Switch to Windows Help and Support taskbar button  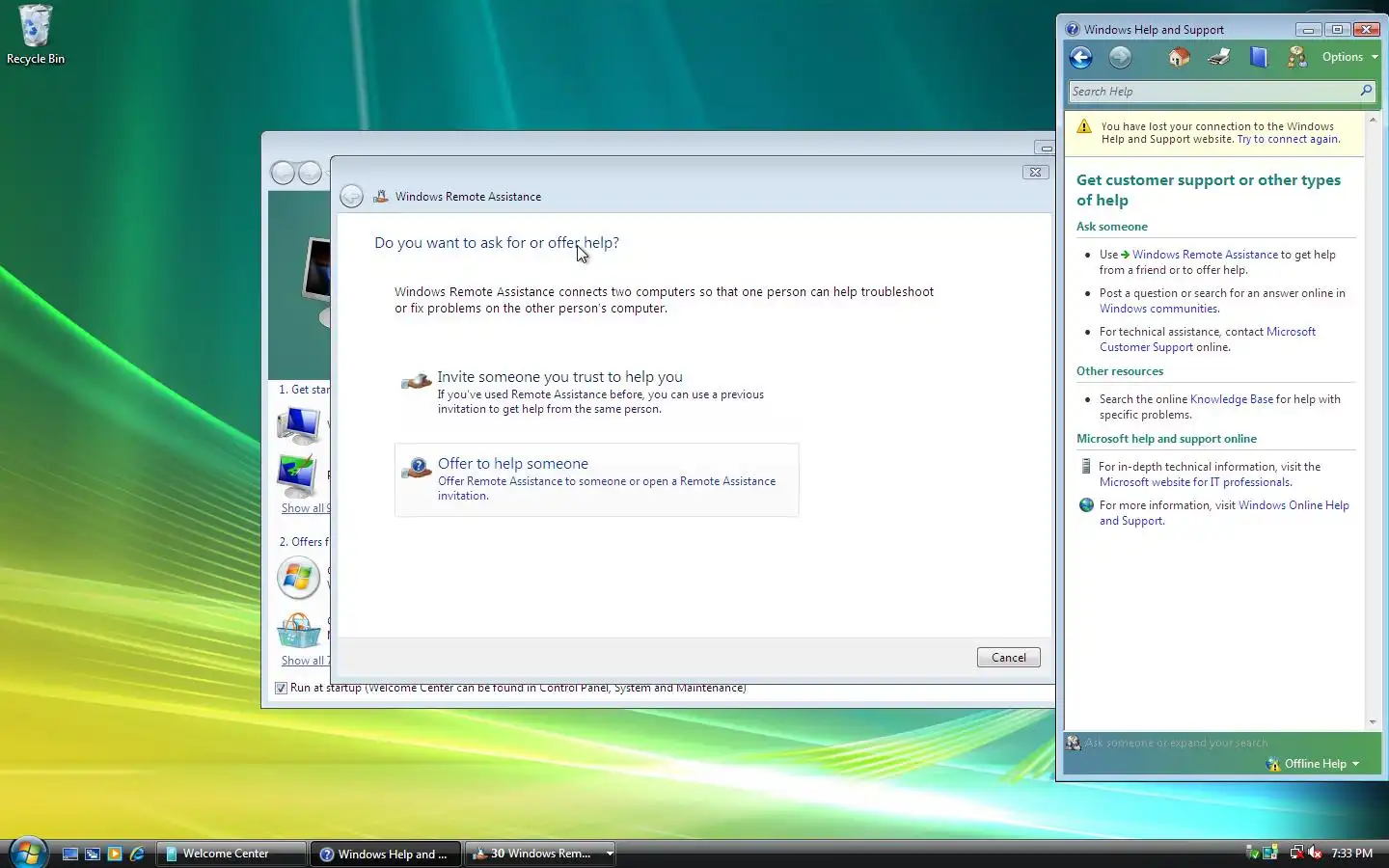(386, 854)
